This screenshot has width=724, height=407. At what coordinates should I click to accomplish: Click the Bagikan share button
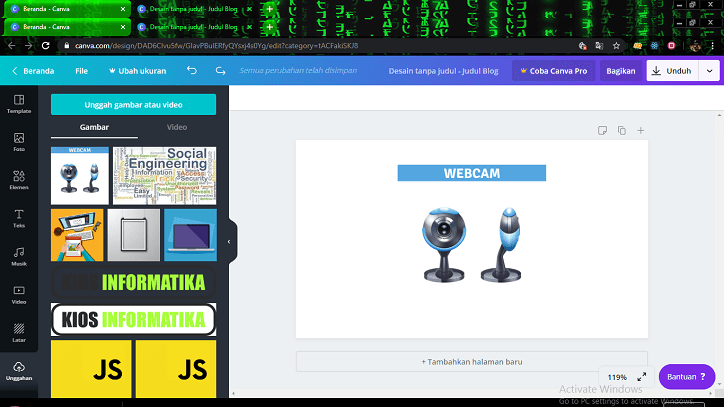[x=621, y=71]
